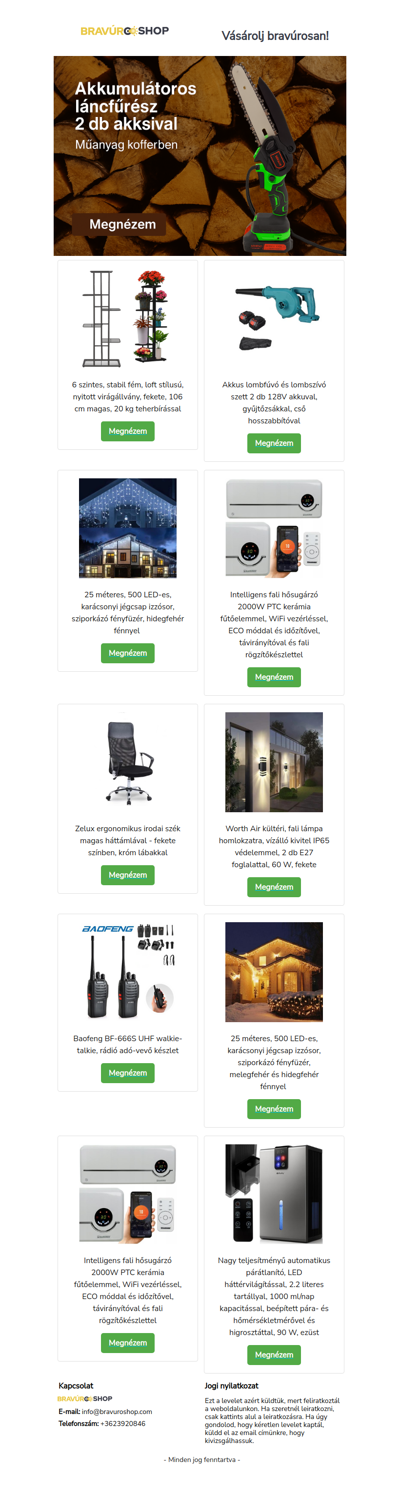
Task: Open the Worth Air wall lamp image
Action: pyautogui.click(x=274, y=762)
